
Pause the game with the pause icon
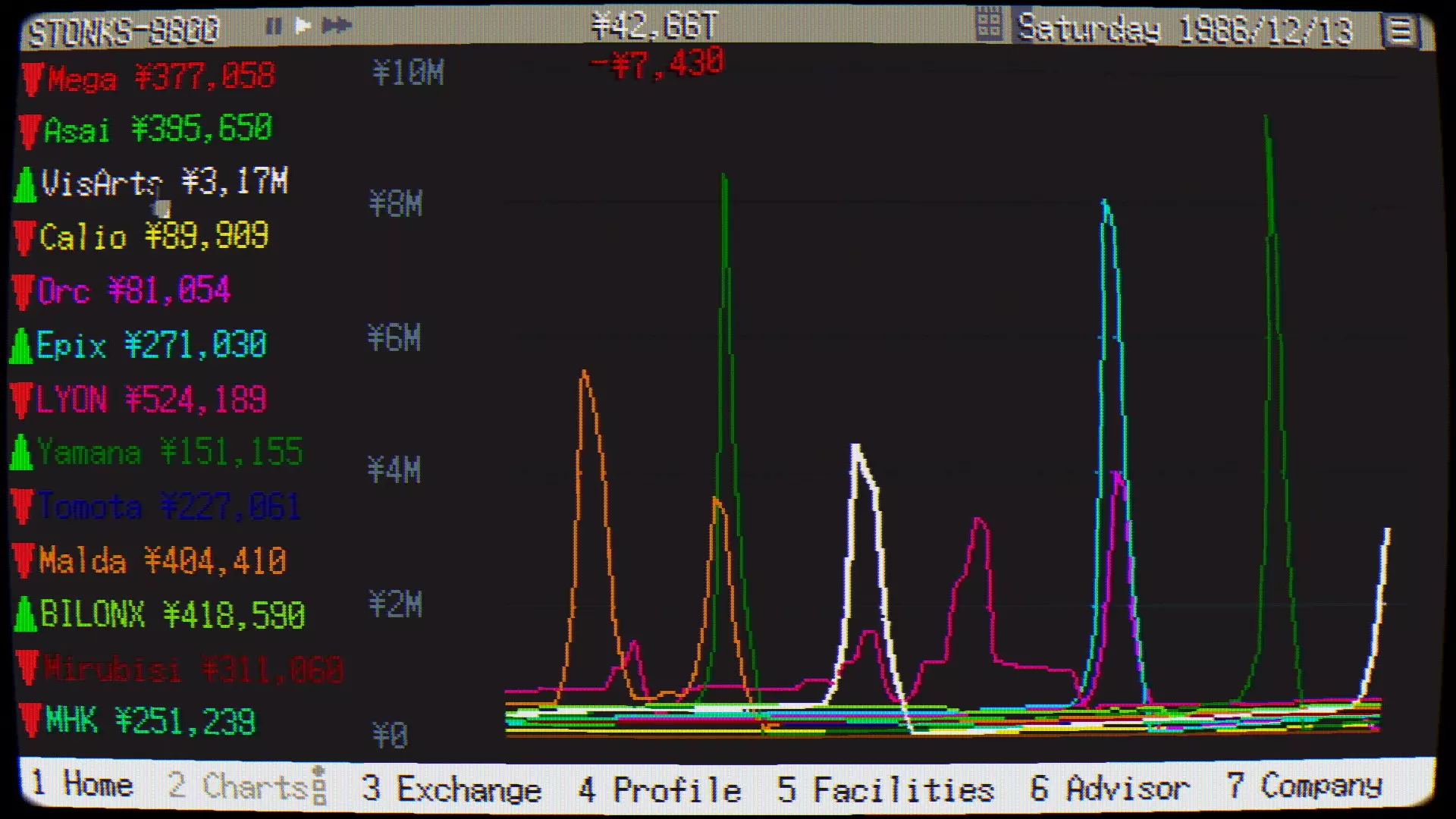(273, 27)
